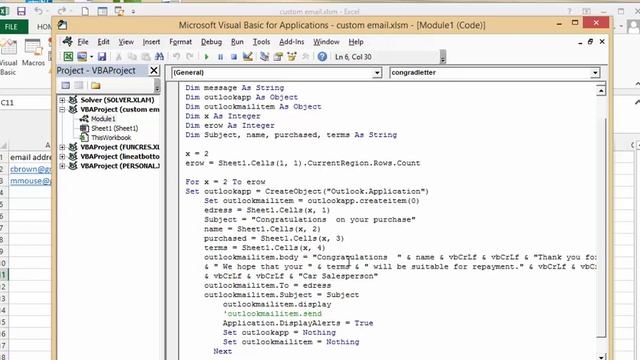This screenshot has width=640, height=360.
Task: Click the Project panel toolbar overflow arrow
Action: pyautogui.click(x=157, y=86)
